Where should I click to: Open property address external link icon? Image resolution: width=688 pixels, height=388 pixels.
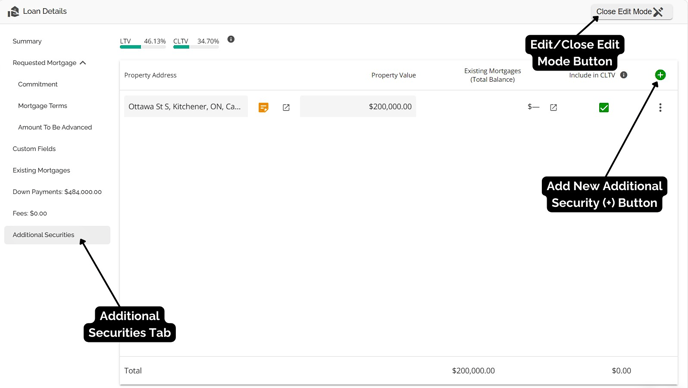(286, 108)
